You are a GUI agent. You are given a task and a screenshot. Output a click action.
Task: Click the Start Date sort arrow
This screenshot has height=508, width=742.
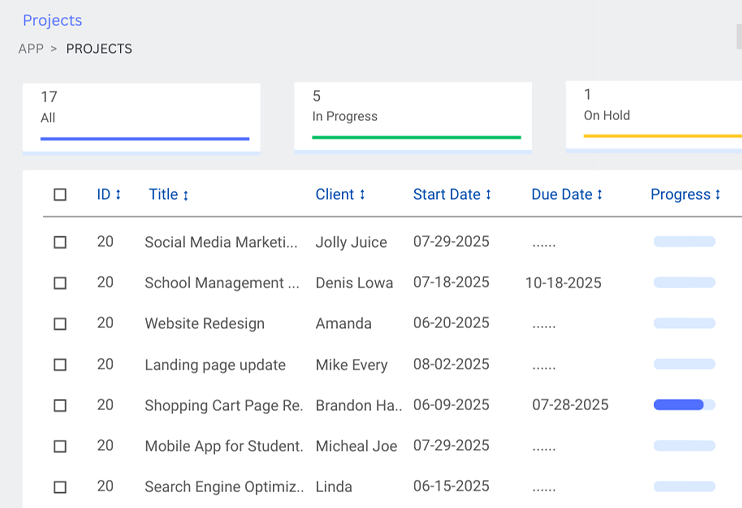tap(488, 195)
